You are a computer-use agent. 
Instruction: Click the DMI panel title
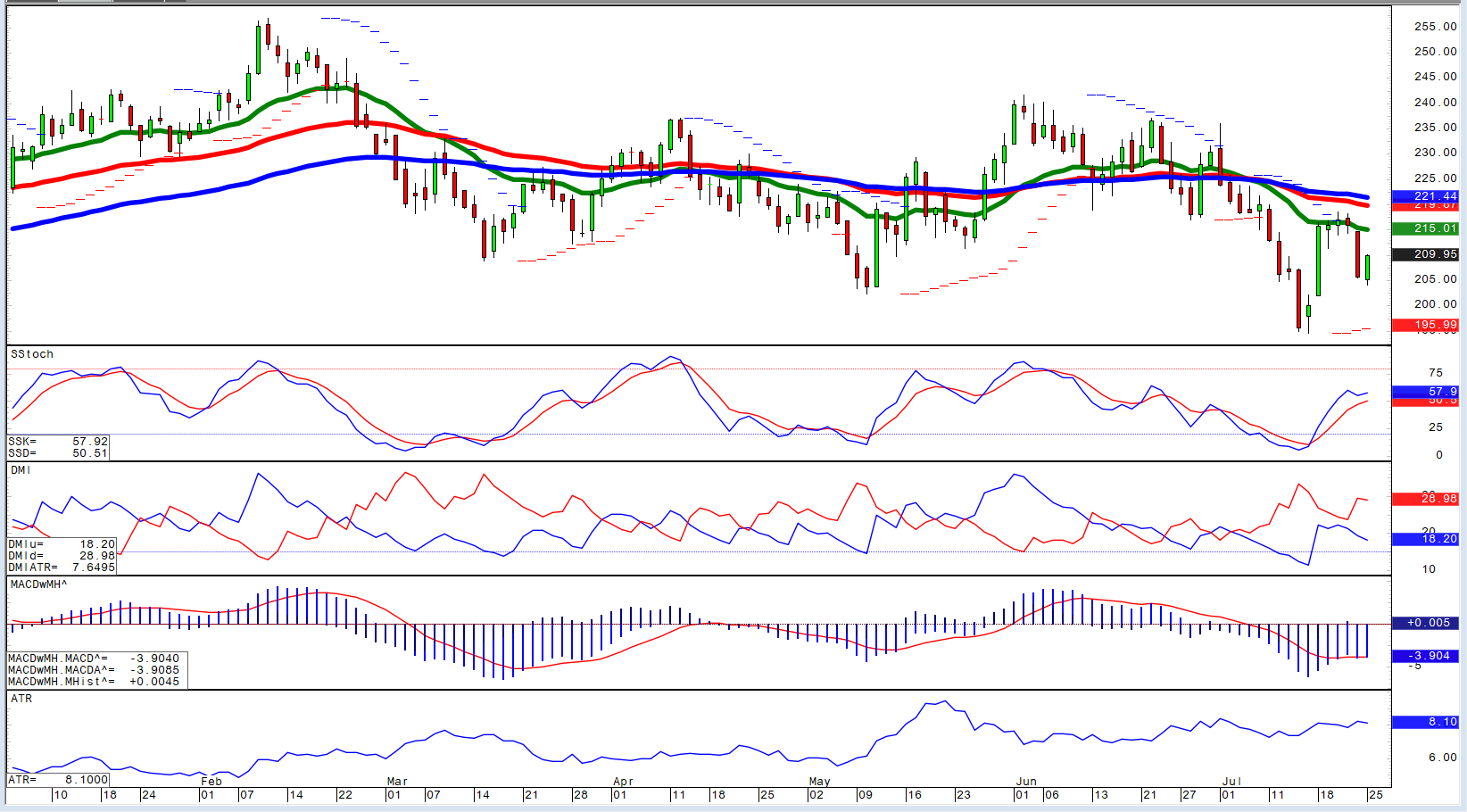(21, 470)
